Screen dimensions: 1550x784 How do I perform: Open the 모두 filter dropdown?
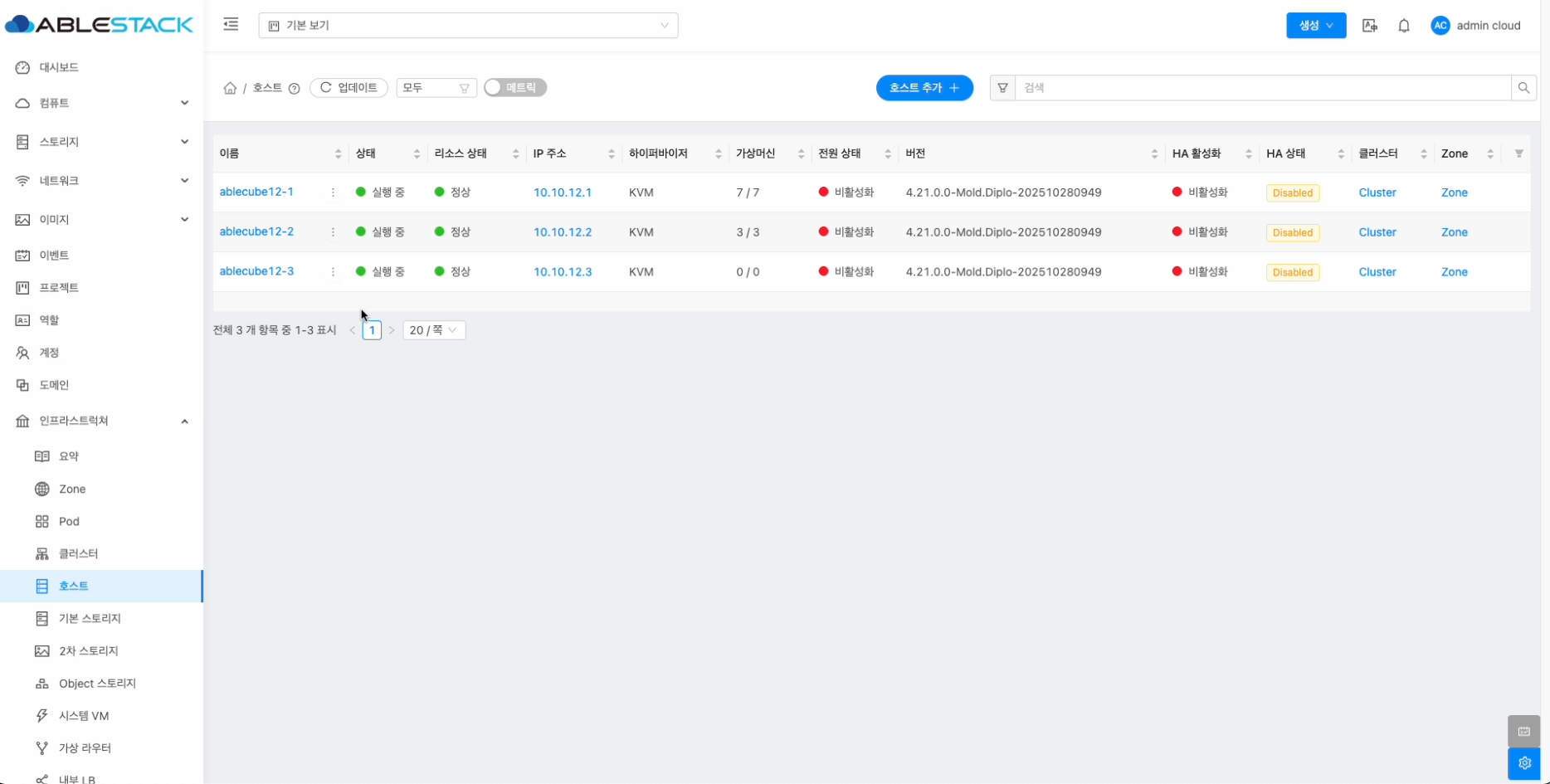pos(436,88)
